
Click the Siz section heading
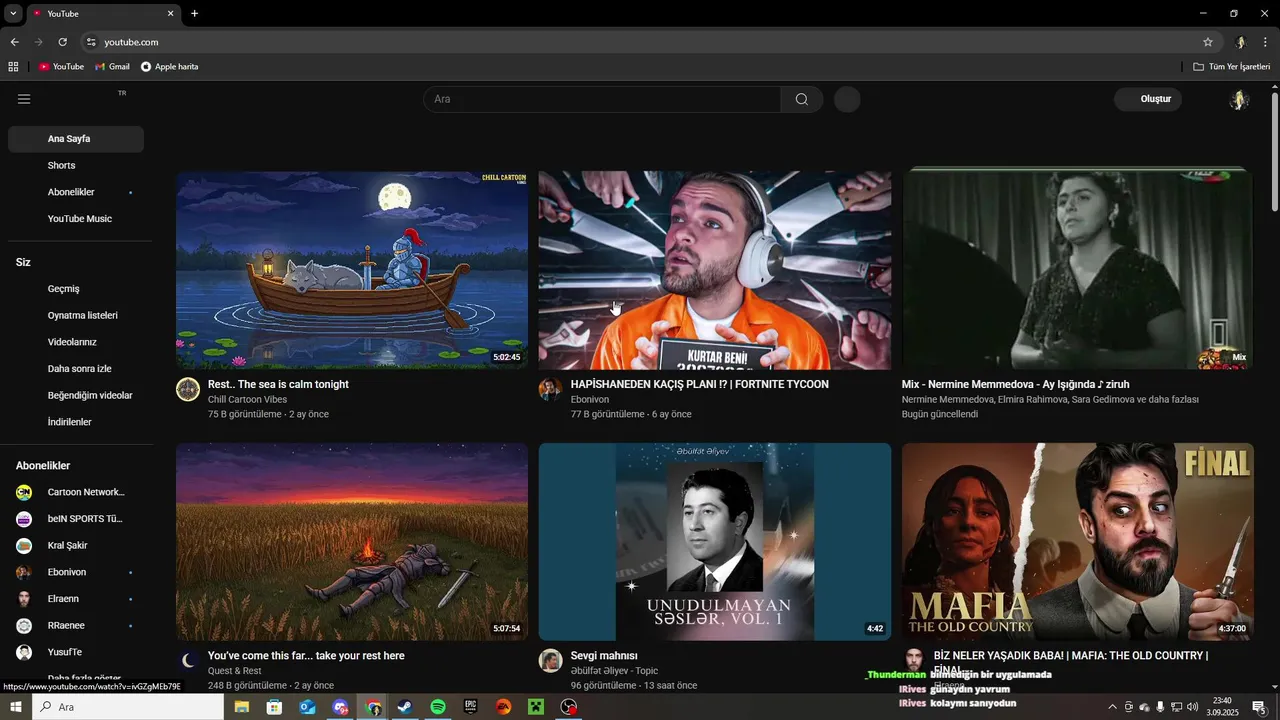(x=23, y=262)
